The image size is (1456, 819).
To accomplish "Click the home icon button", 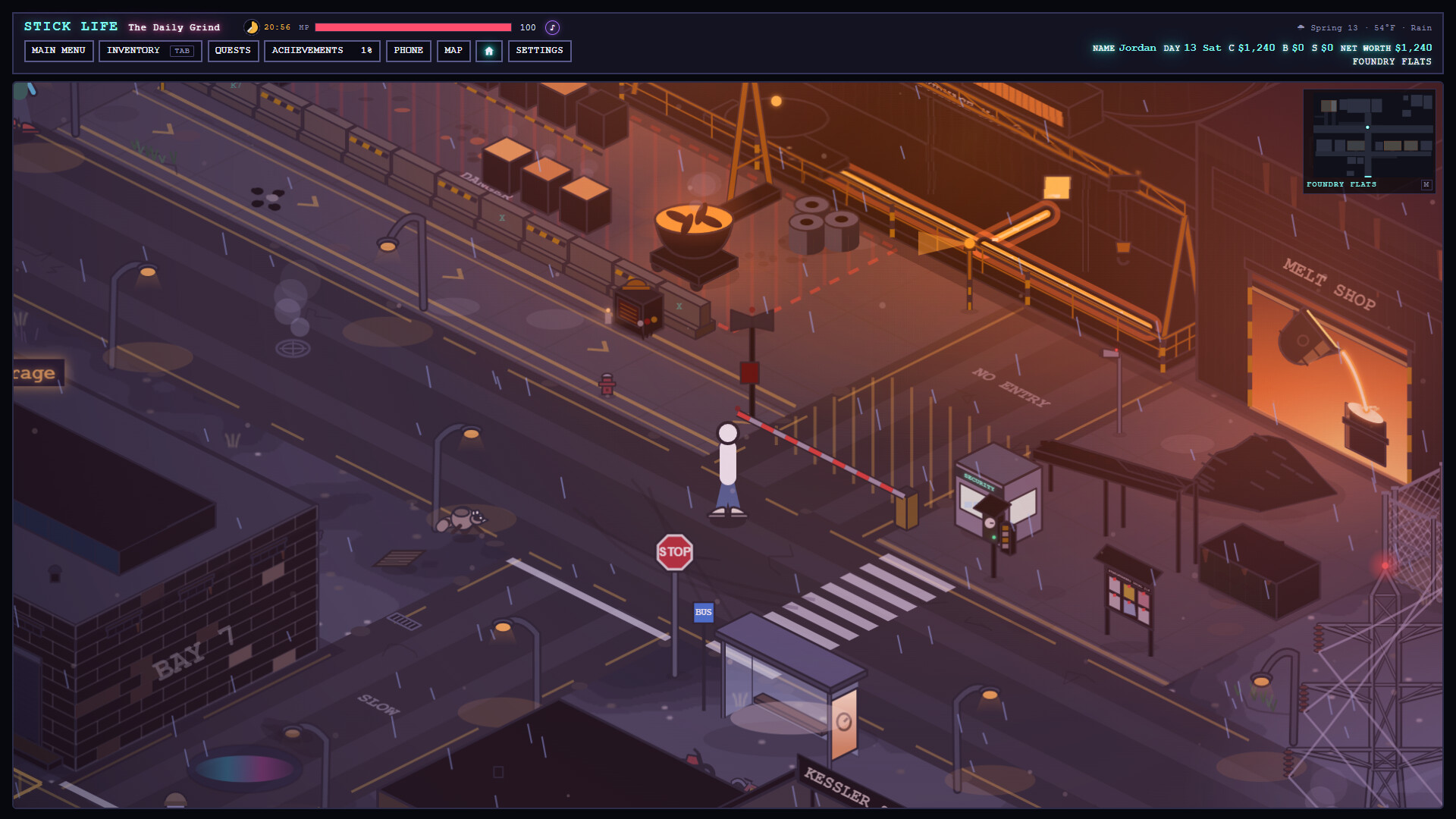I will (489, 51).
